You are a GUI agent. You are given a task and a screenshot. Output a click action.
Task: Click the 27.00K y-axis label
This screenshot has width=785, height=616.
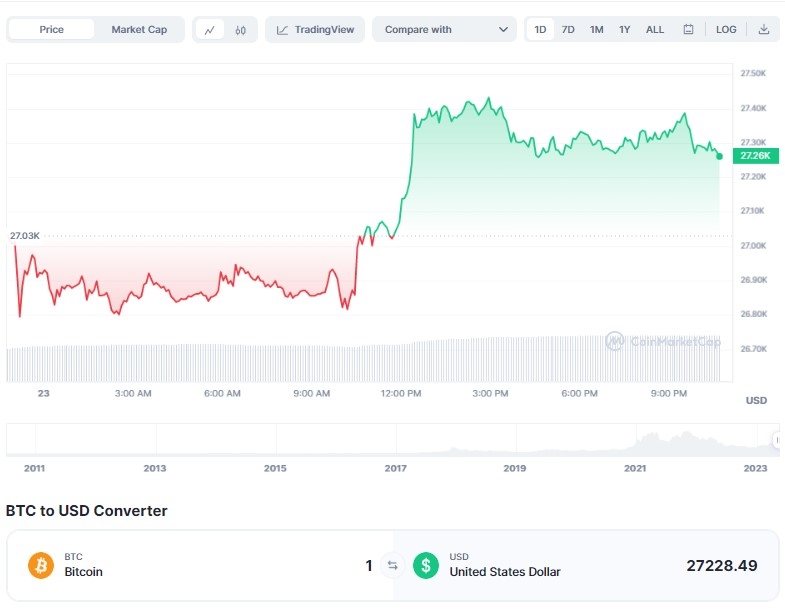click(753, 245)
